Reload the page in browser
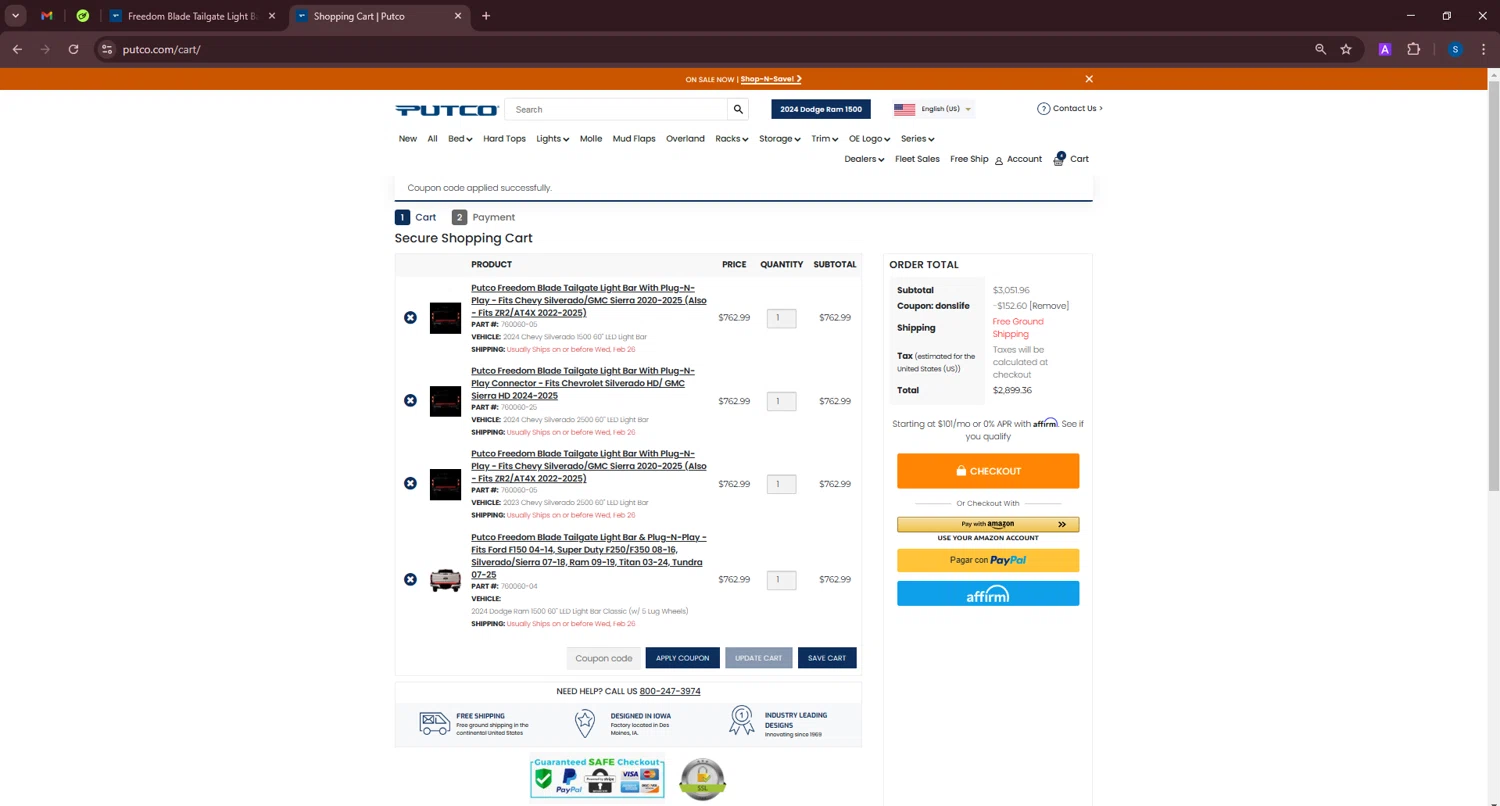 pos(73,49)
